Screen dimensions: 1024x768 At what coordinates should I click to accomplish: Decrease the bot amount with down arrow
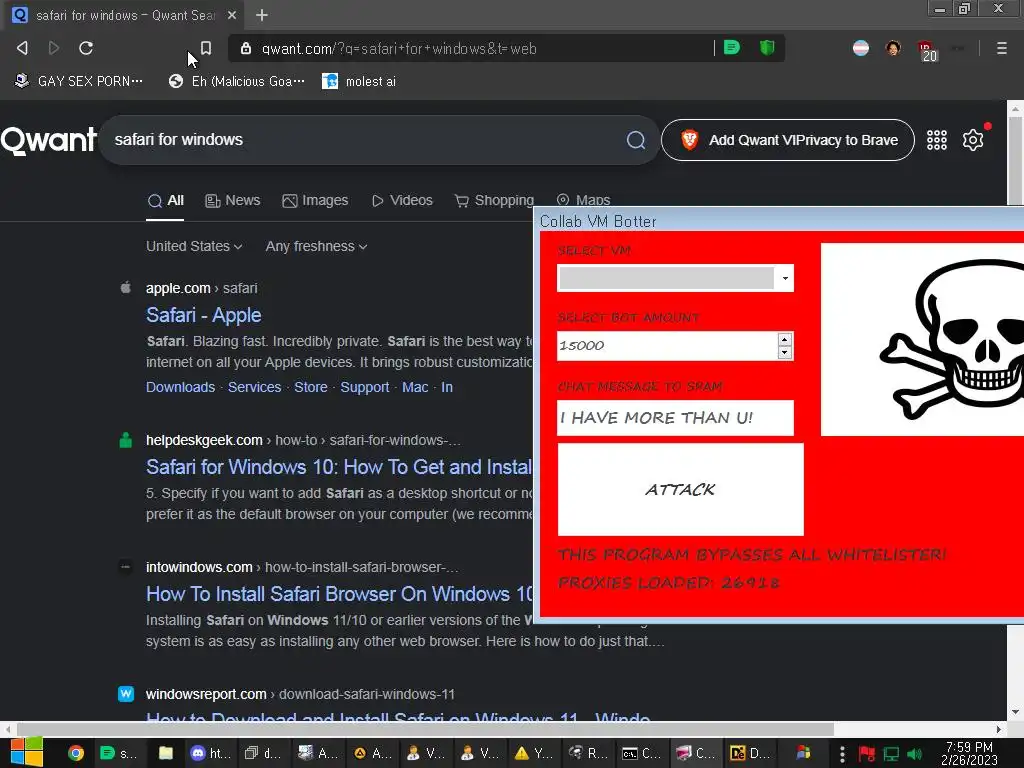(x=784, y=353)
